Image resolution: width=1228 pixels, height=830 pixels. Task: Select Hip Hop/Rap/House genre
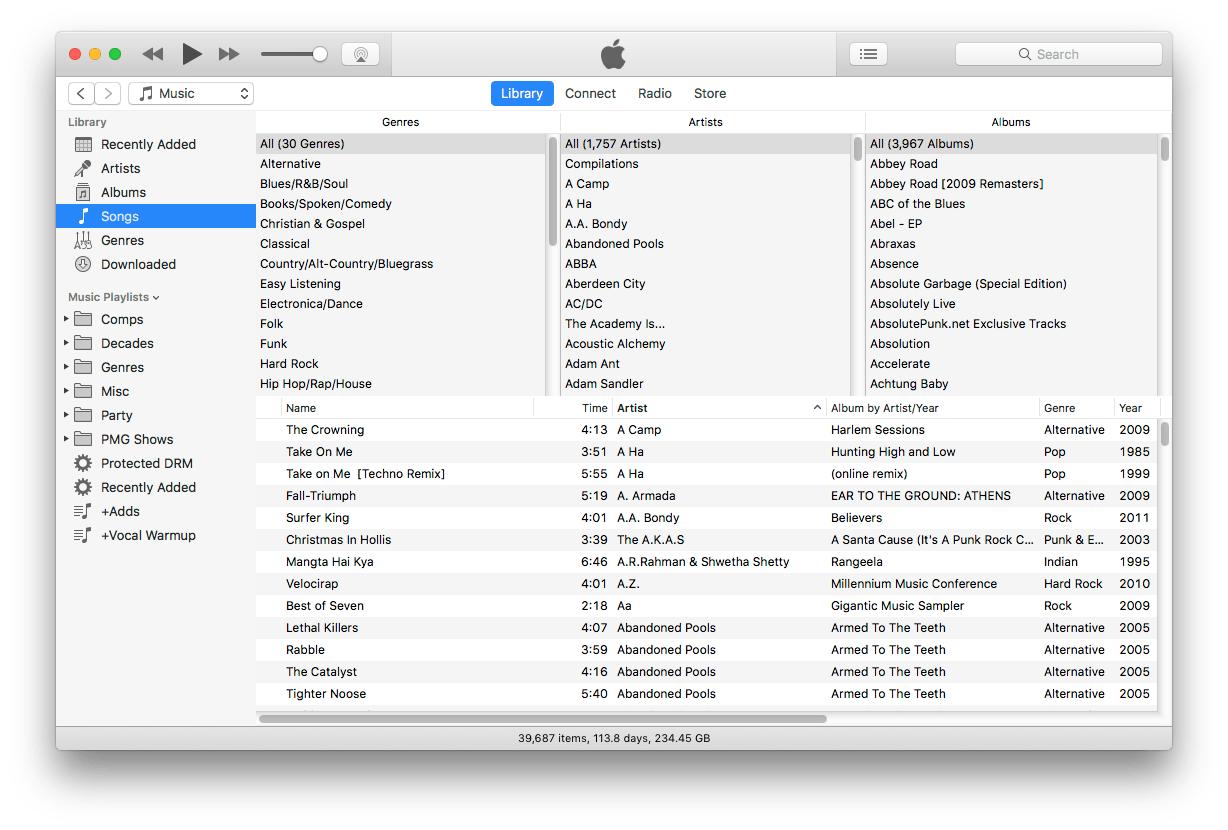[402, 384]
